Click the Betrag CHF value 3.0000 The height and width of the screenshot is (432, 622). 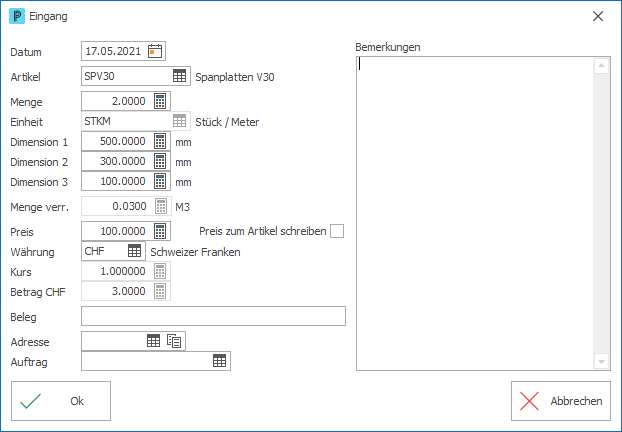pos(129,291)
